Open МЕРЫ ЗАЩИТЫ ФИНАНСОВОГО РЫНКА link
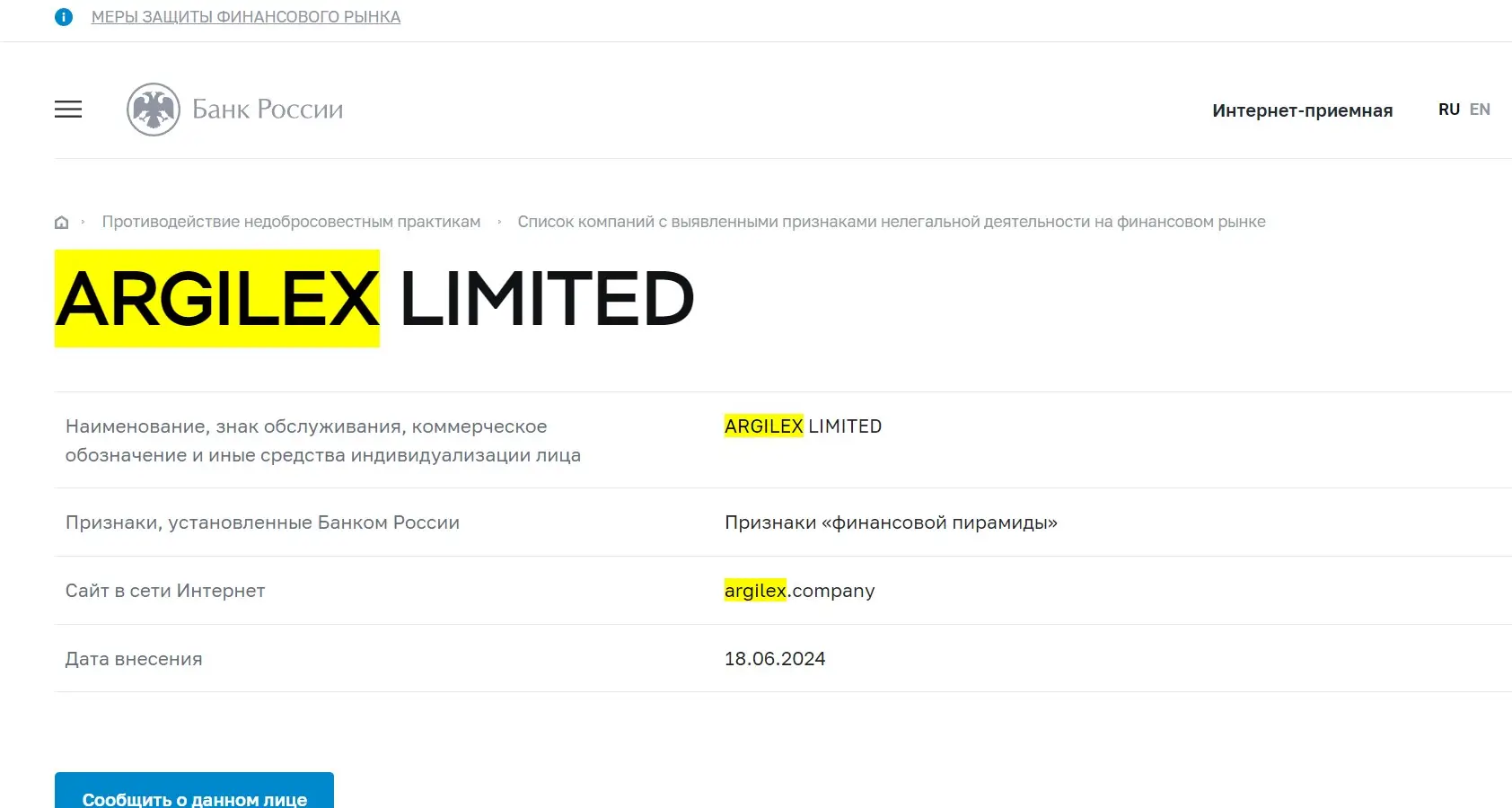This screenshot has height=808, width=1512. (x=245, y=16)
